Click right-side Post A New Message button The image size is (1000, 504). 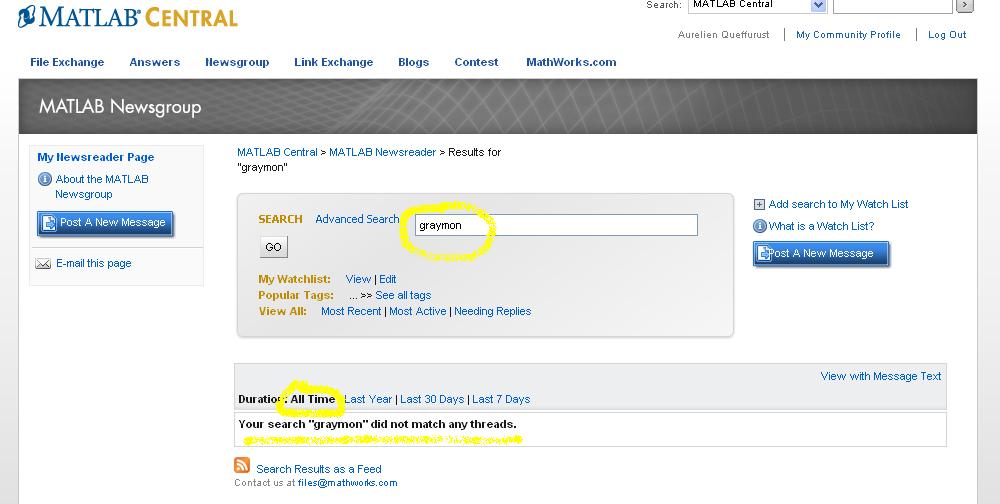tap(820, 254)
